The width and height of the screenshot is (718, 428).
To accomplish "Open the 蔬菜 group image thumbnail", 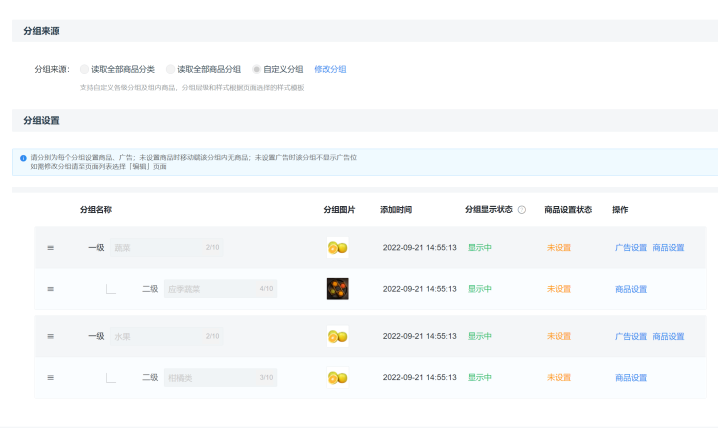I will click(x=337, y=248).
